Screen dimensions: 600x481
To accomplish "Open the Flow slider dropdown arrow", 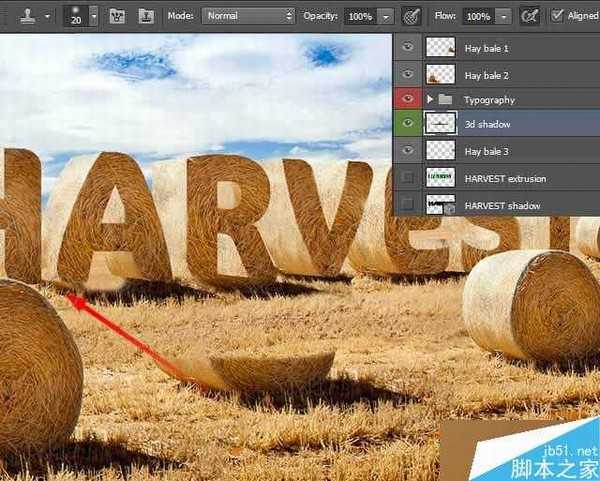I will (x=503, y=17).
